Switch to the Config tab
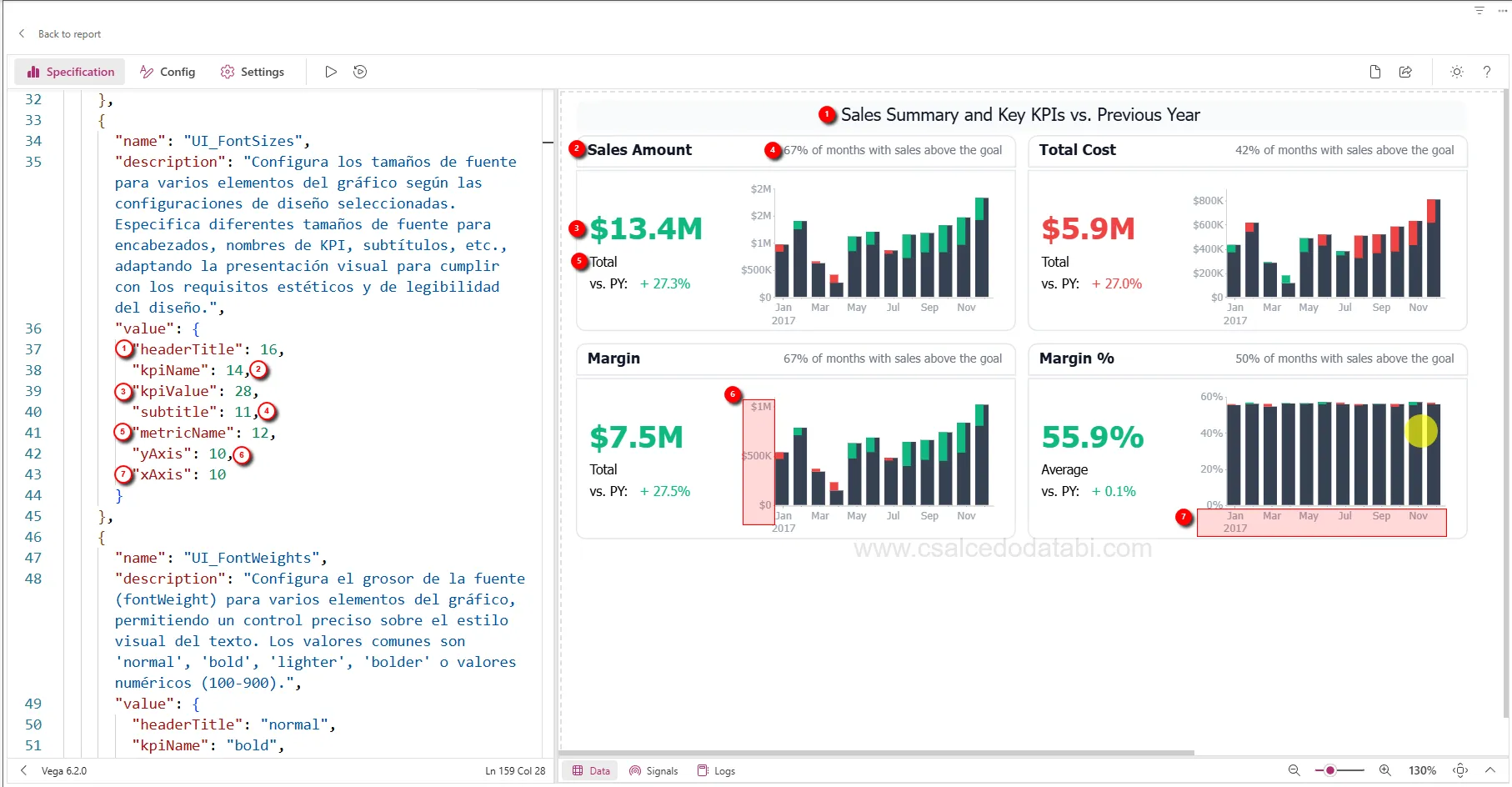The image size is (1512, 787). (168, 72)
